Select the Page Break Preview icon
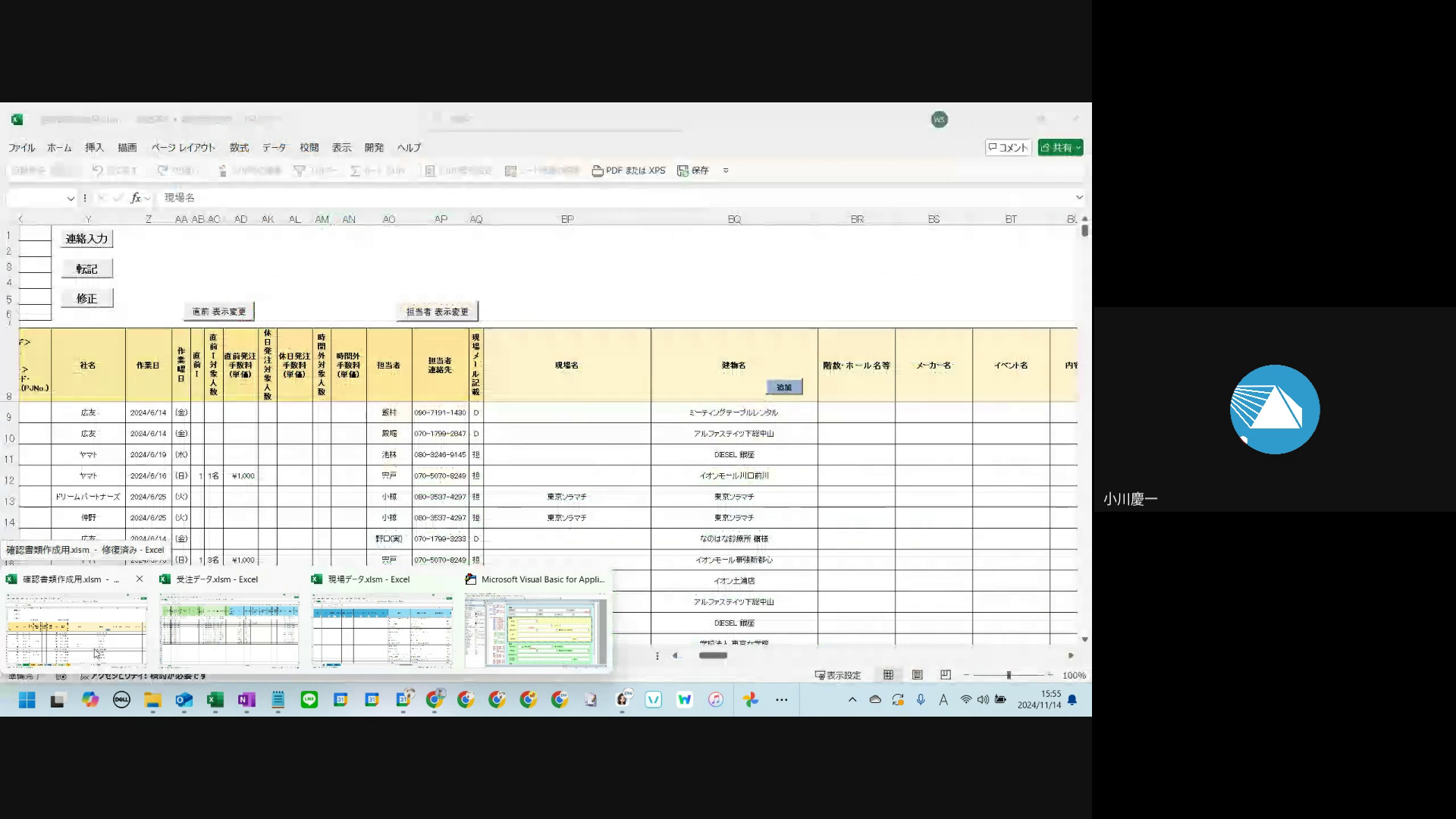This screenshot has width=1456, height=819. (946, 675)
